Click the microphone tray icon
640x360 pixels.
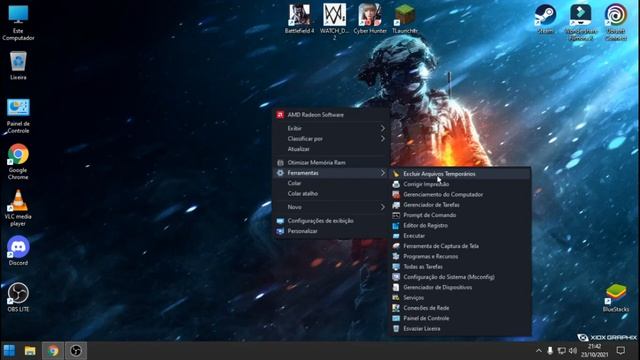(x=550, y=351)
